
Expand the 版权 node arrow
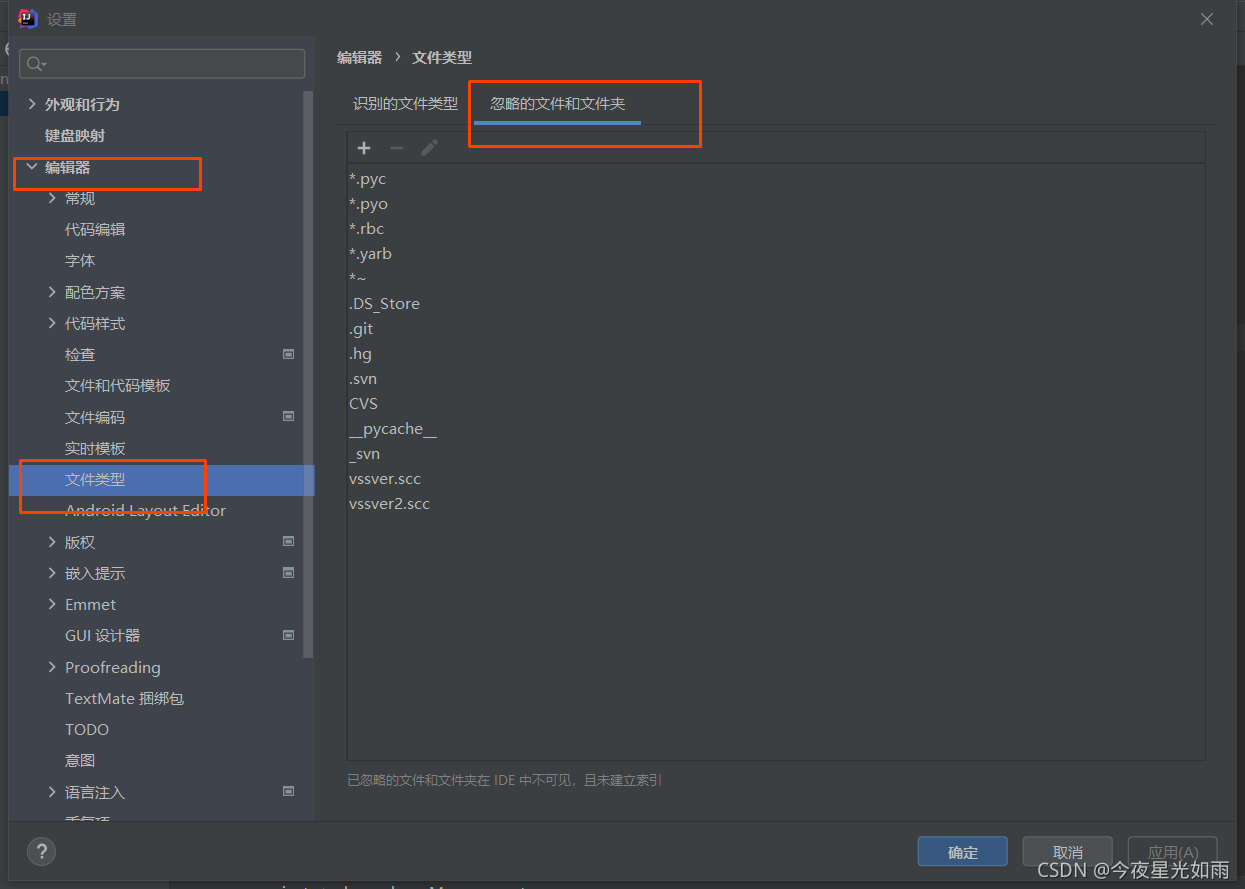tap(52, 542)
